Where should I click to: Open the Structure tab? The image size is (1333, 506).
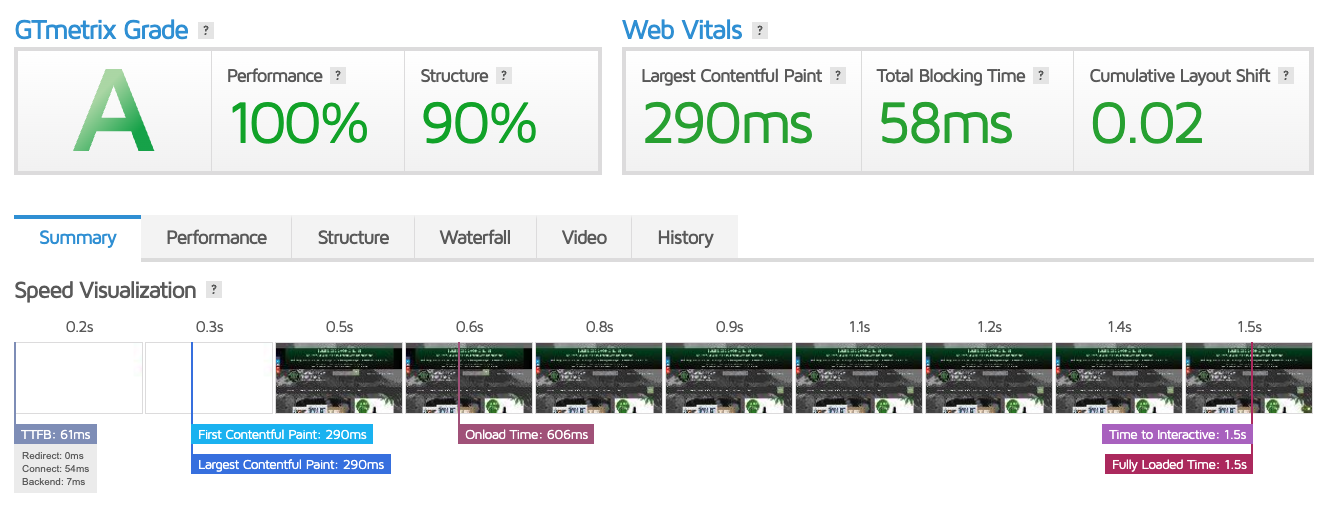pyautogui.click(x=353, y=238)
